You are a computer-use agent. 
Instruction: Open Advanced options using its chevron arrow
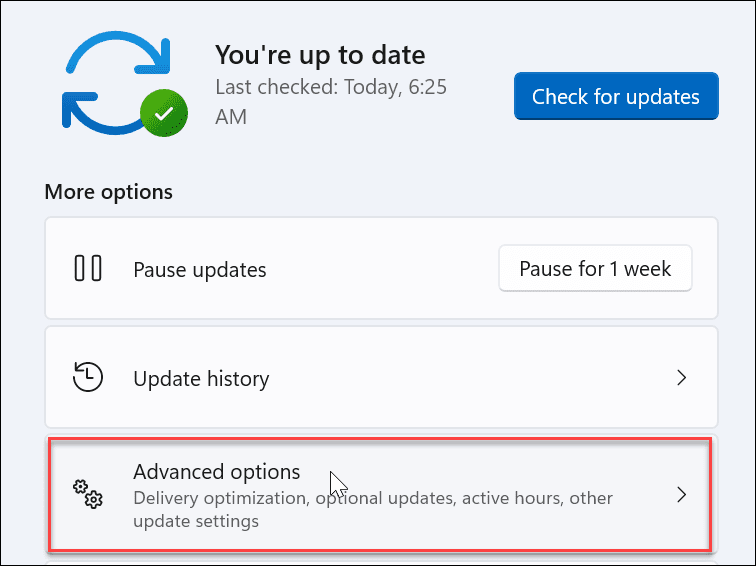coord(681,494)
